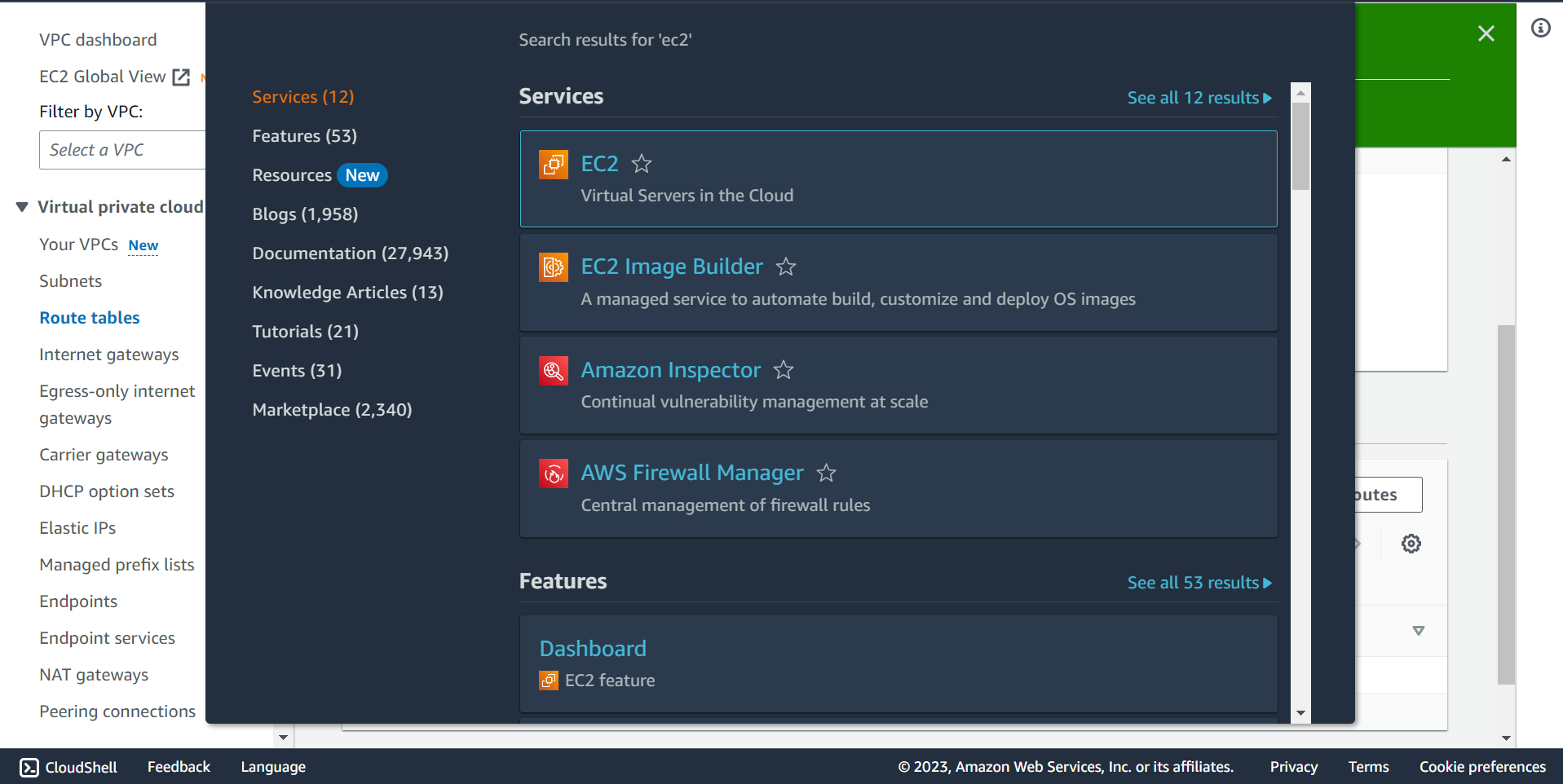Filter results by Knowledge Articles (13)

click(x=348, y=293)
